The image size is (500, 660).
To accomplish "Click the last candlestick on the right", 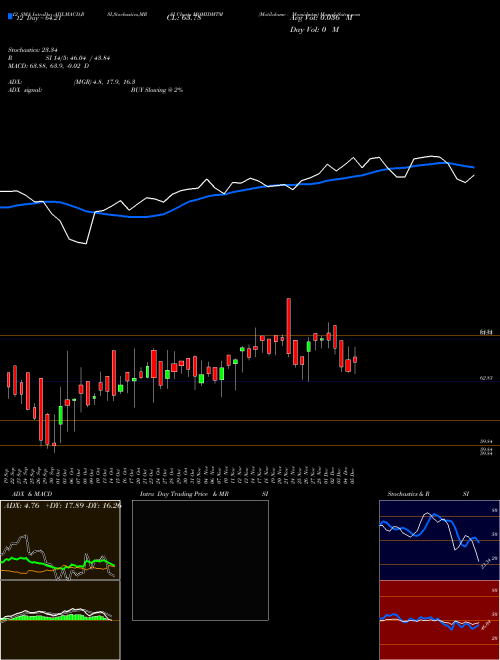I will [x=355, y=359].
